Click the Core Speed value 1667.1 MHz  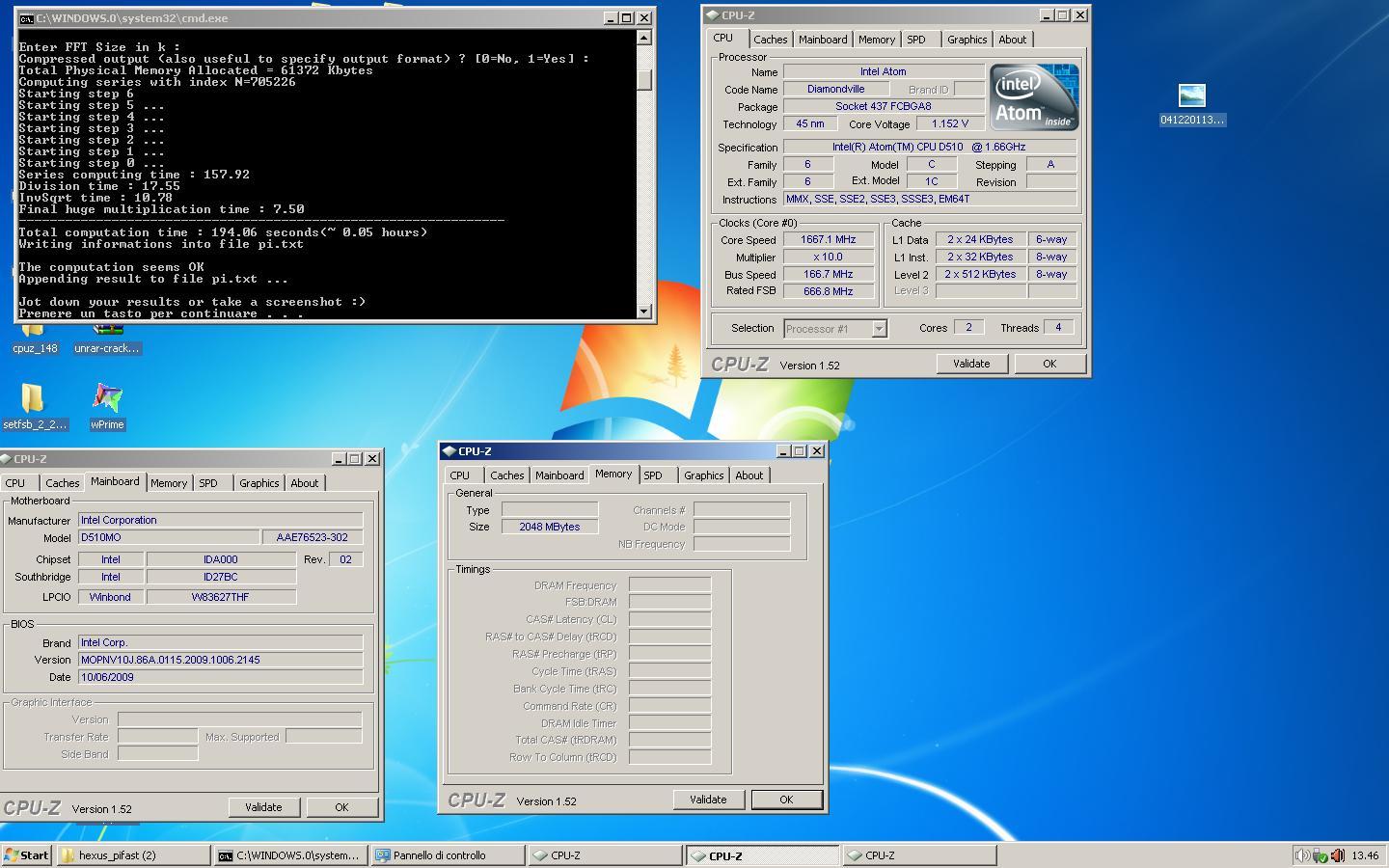click(829, 240)
